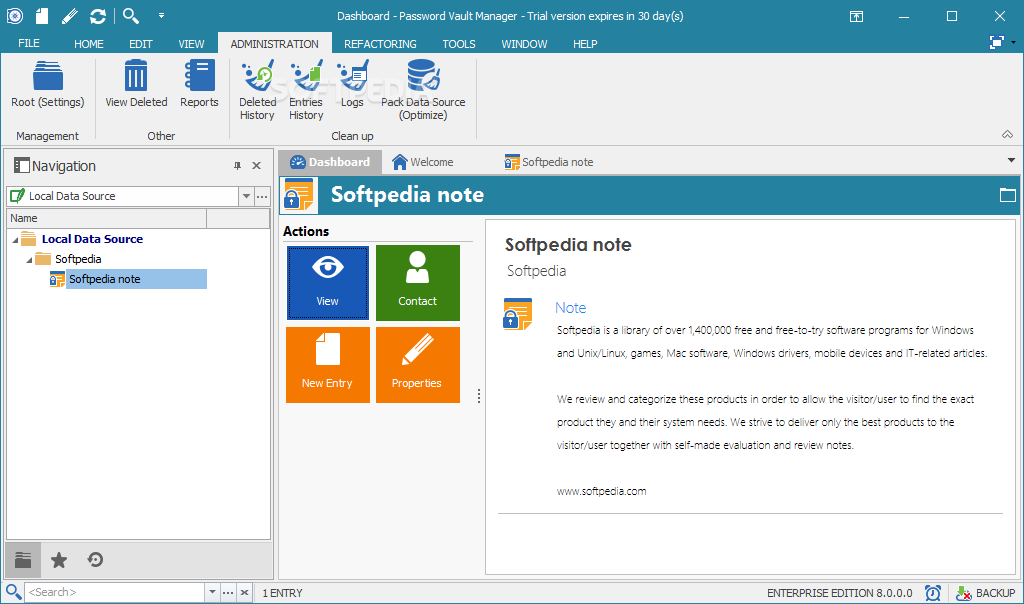
Task: Collapse the ribbon with the chevron
Action: point(1008,135)
